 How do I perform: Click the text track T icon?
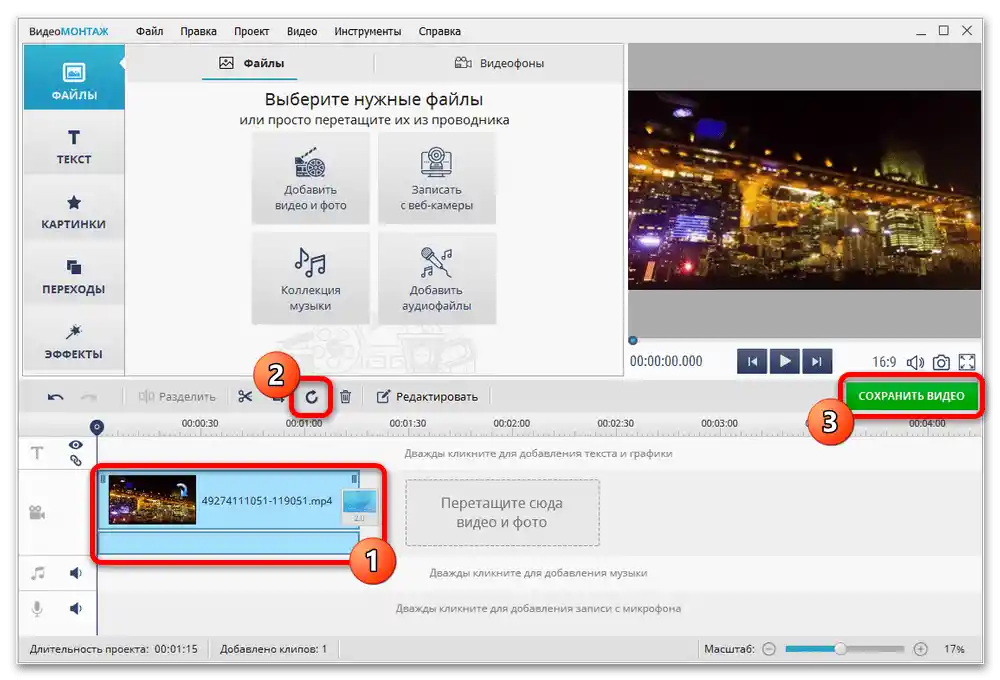pyautogui.click(x=37, y=453)
